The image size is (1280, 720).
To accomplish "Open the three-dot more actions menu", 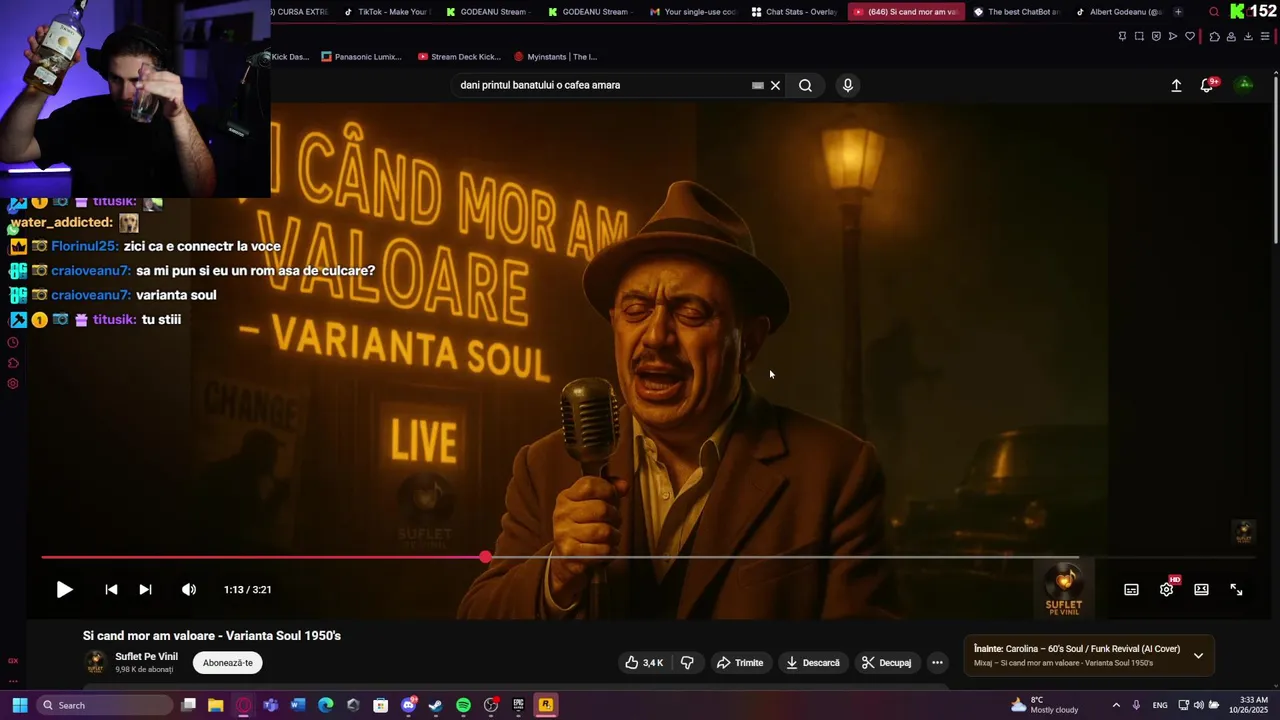I will point(937,663).
